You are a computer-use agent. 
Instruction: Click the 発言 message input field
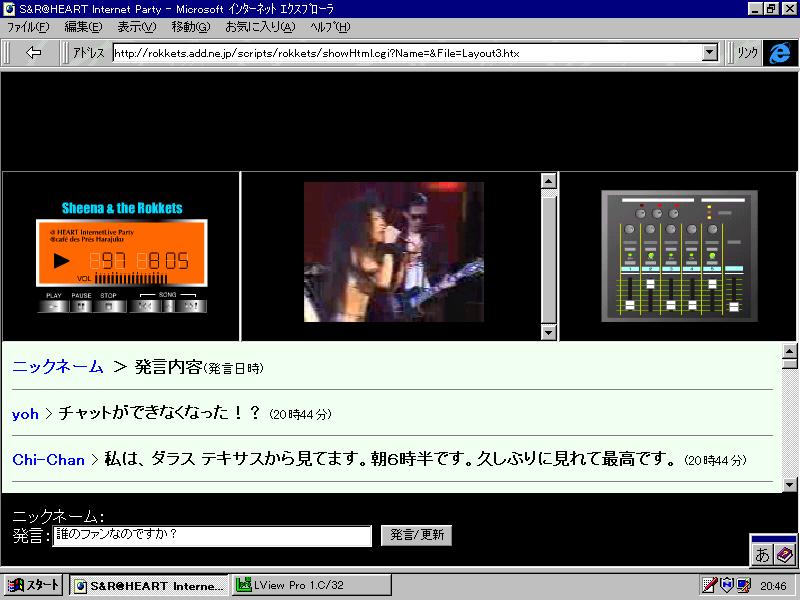click(x=212, y=536)
